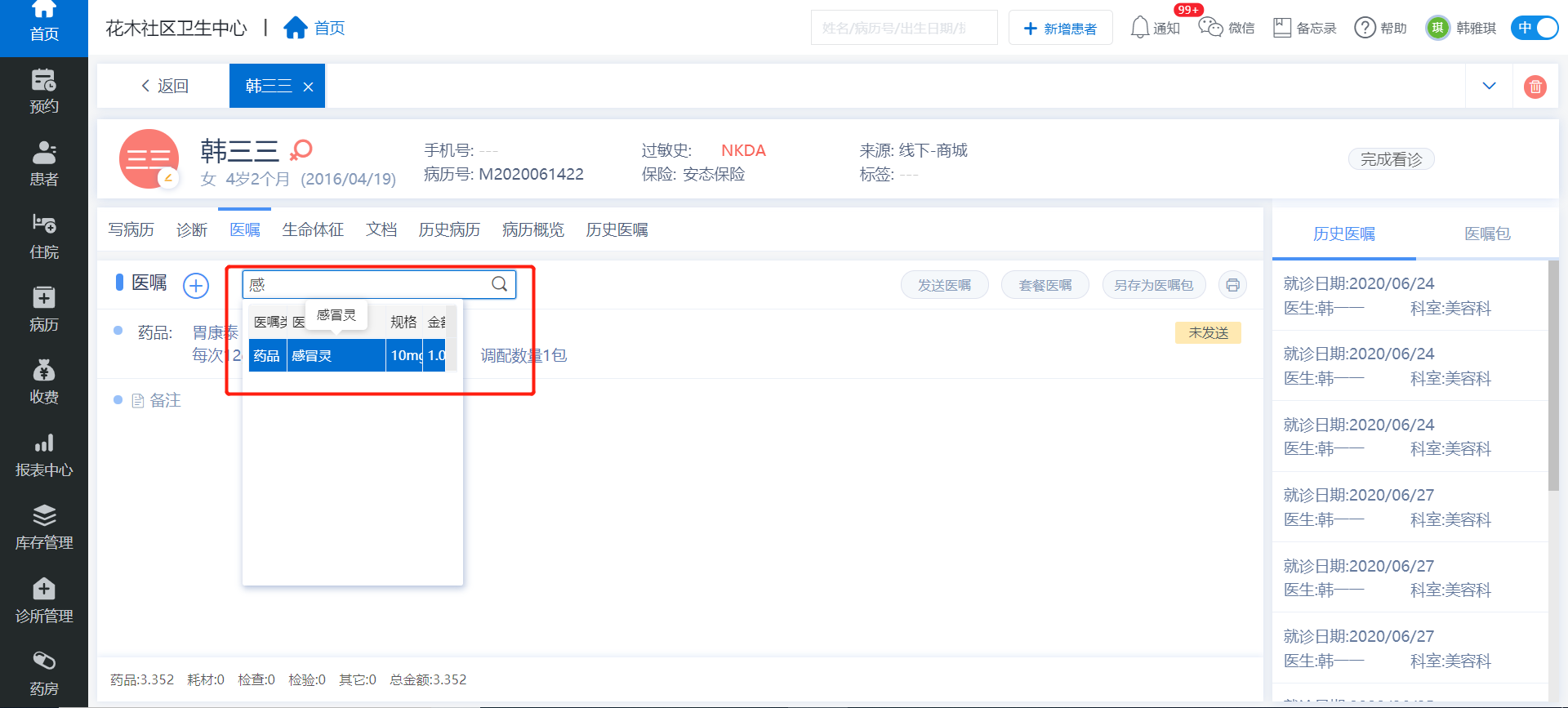The image size is (1568, 708).
Task: Select the open 韩三三 patient tab
Action: [277, 86]
